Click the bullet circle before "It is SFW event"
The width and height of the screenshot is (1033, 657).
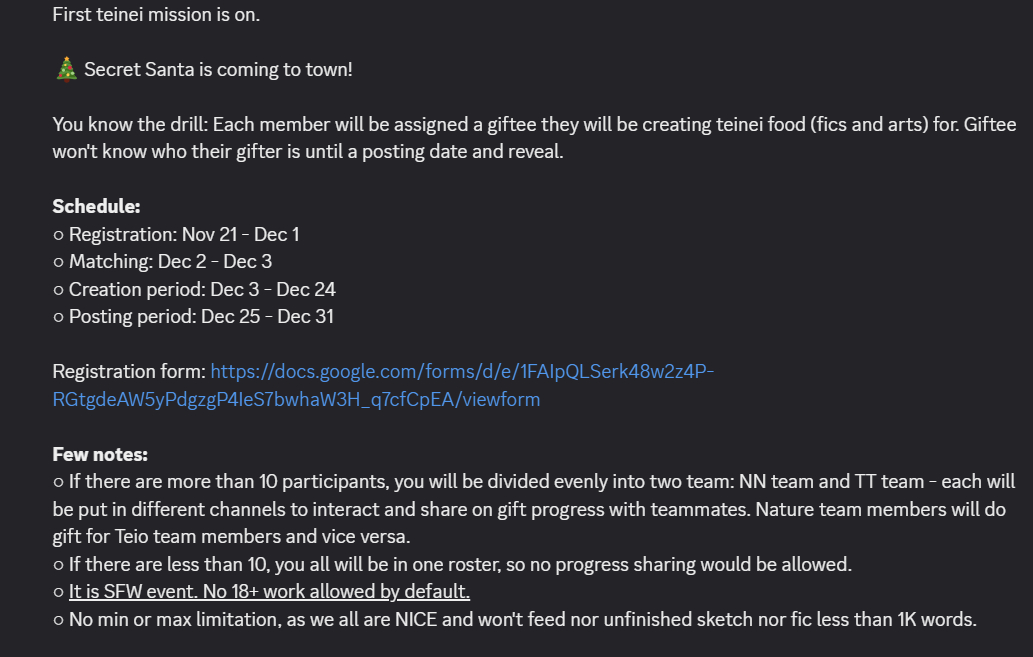click(58, 593)
